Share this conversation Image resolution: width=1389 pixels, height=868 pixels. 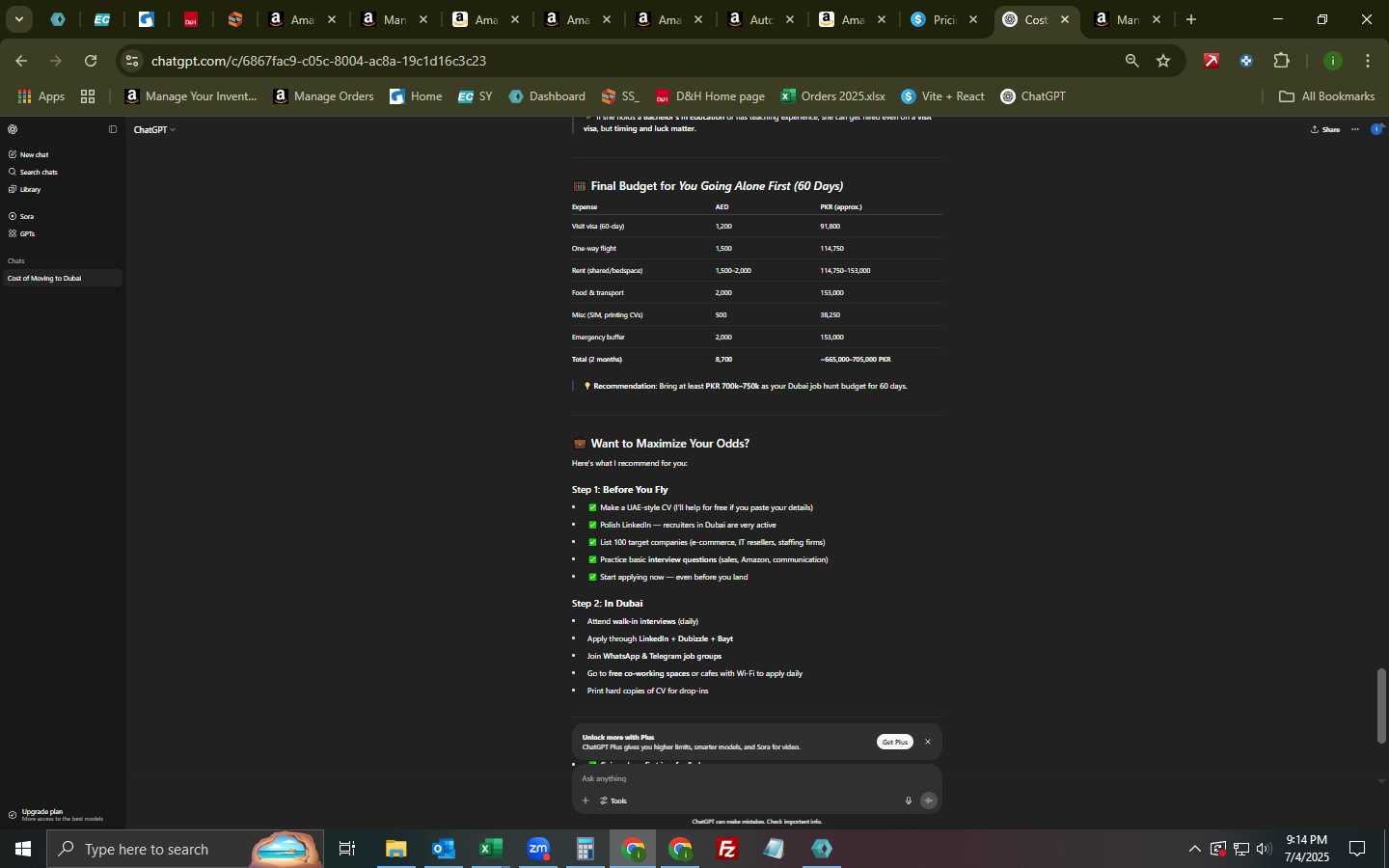click(x=1325, y=129)
